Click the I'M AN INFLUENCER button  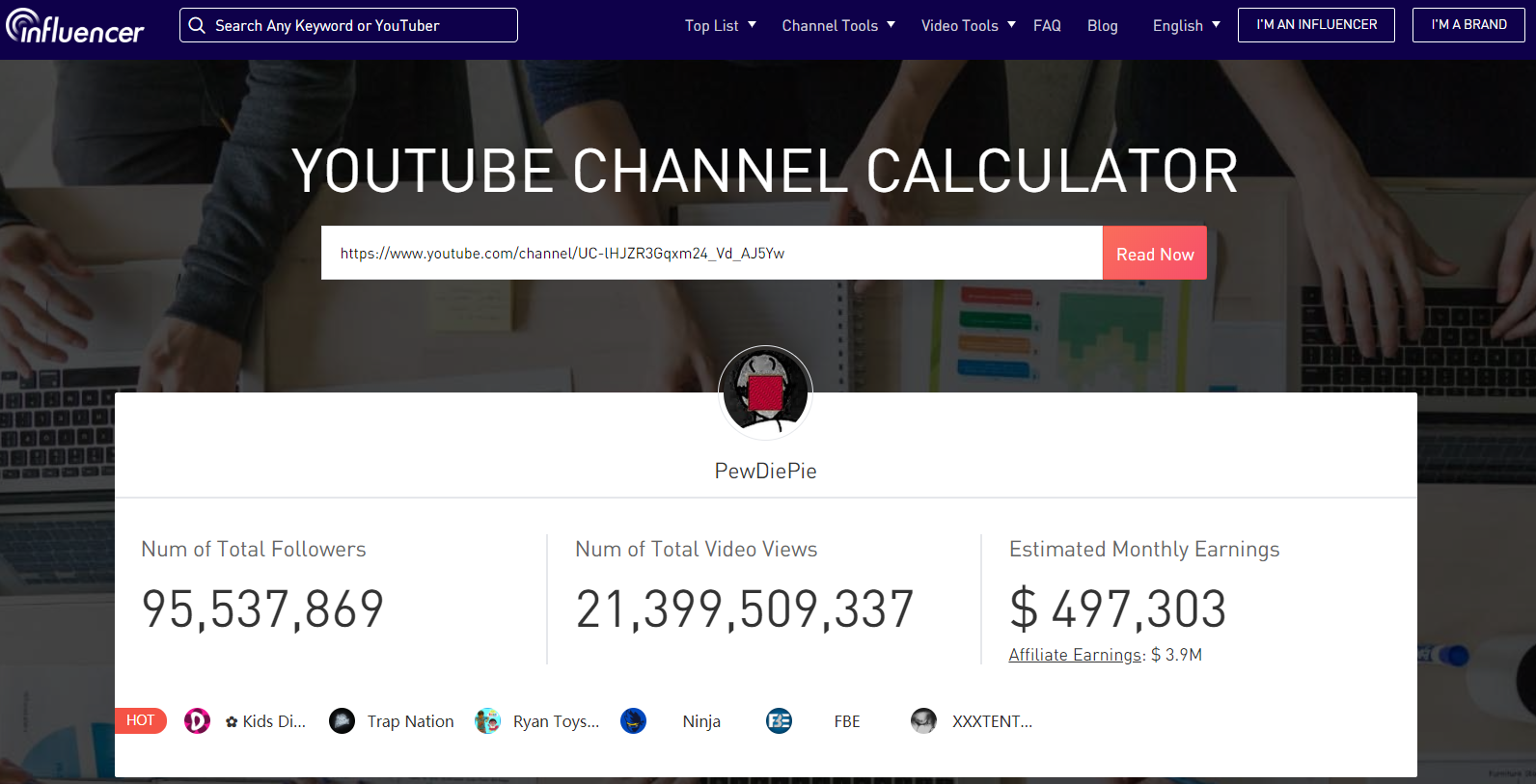(1316, 25)
